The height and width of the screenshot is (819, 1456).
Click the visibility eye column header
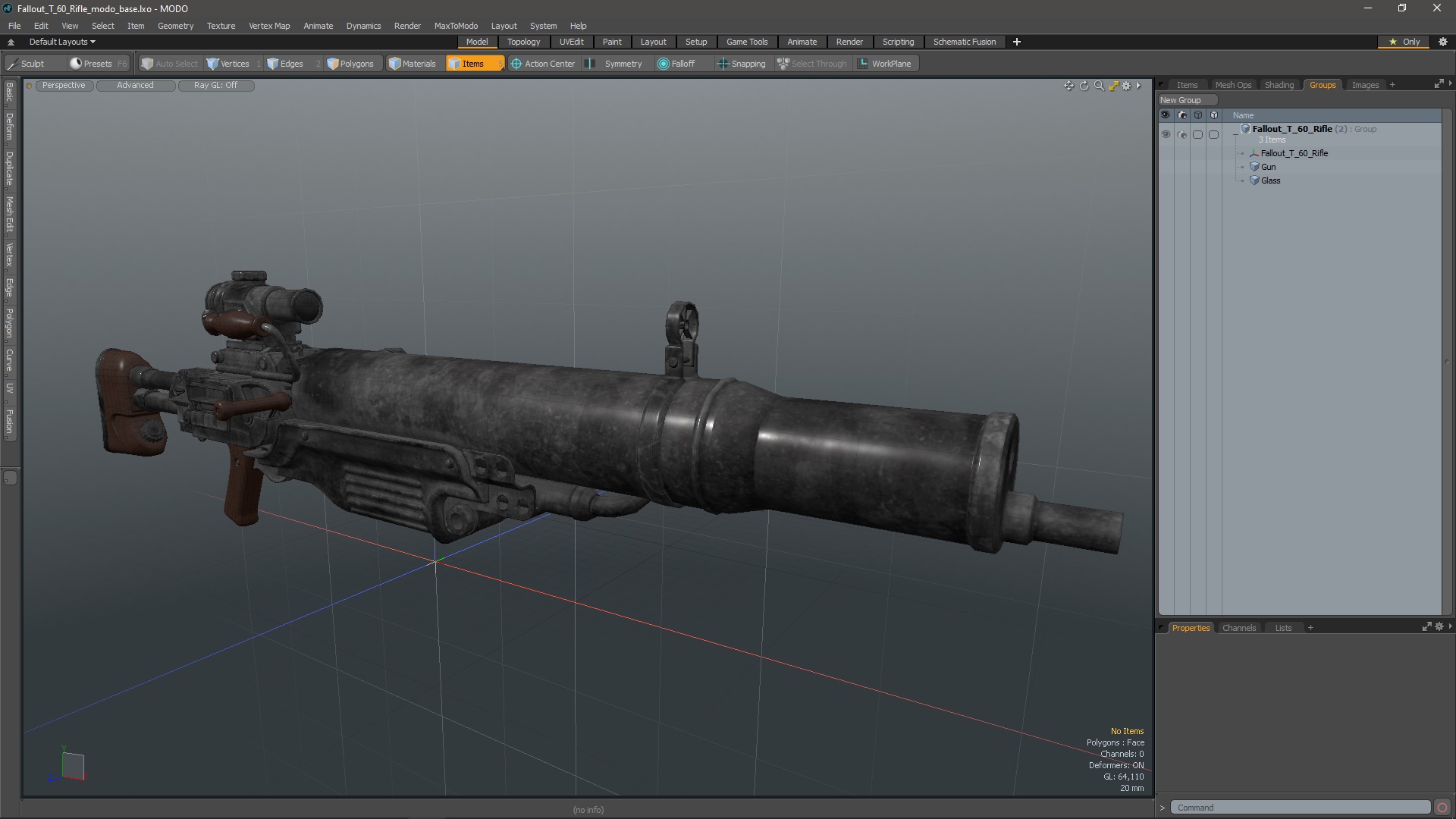1166,115
